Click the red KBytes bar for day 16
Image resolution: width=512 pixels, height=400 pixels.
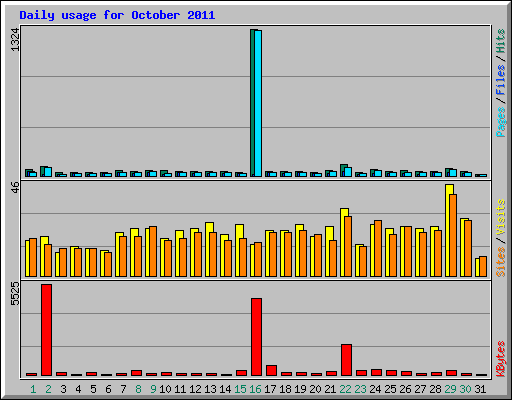256,337
